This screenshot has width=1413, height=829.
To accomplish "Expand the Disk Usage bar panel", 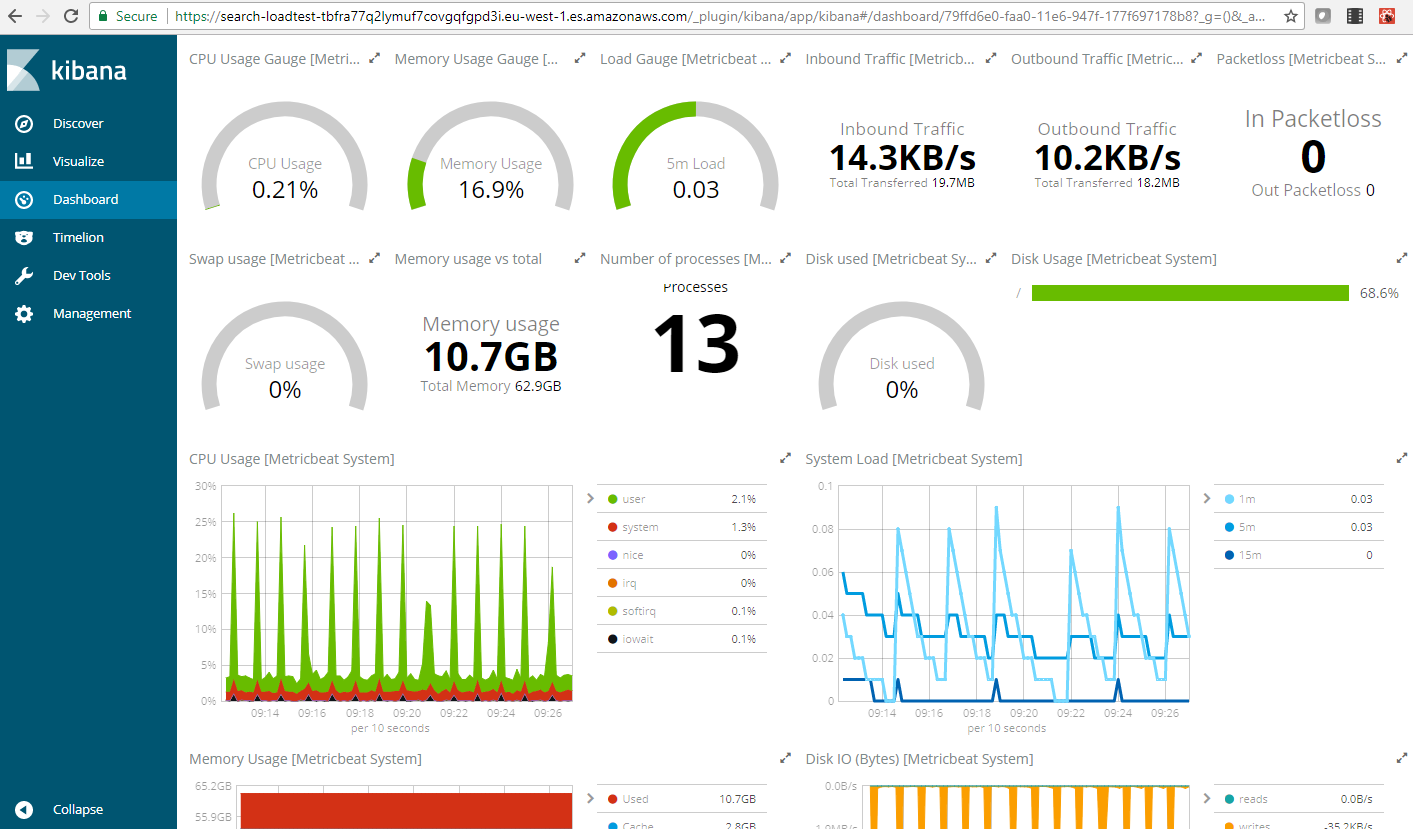I will [x=1401, y=259].
